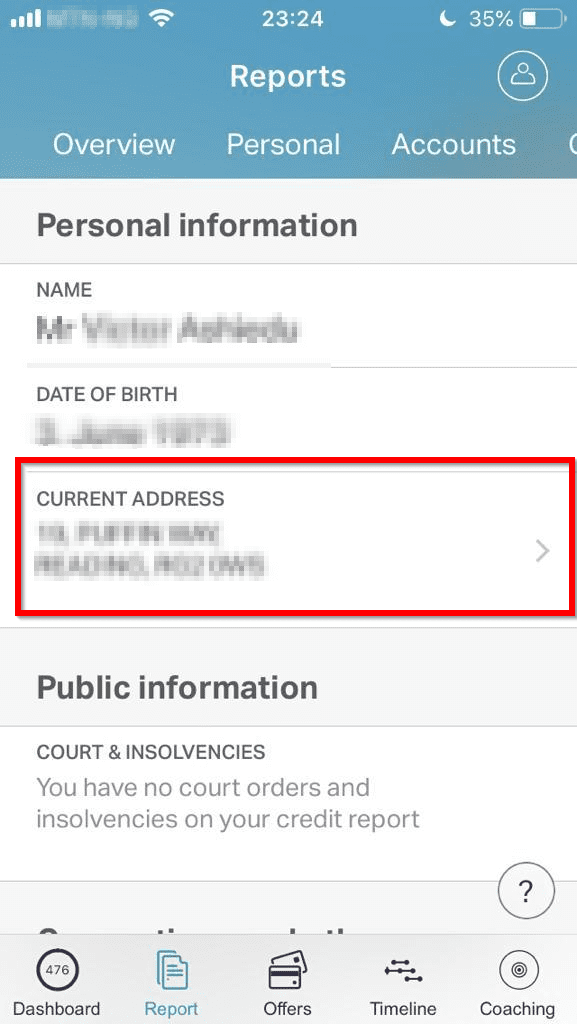Screen dimensions: 577x1024
Task: Tap the Personal information section header
Action: point(197,225)
